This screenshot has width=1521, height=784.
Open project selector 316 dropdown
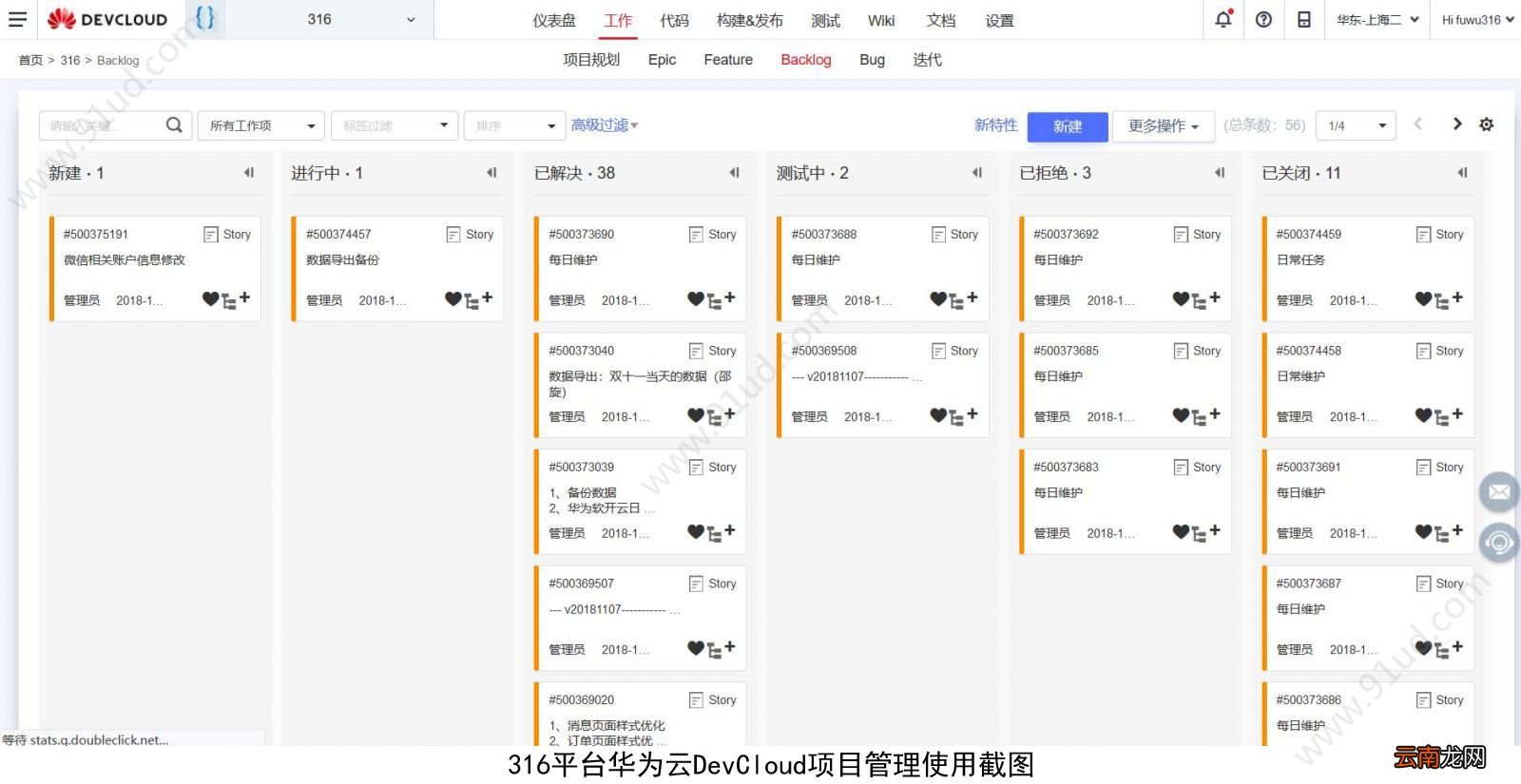pos(332,19)
